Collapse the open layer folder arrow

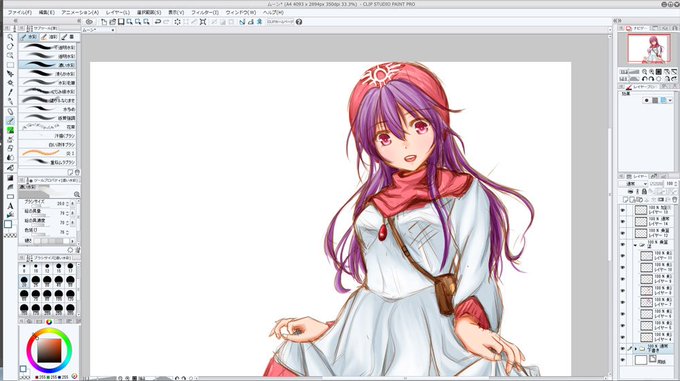(635, 245)
